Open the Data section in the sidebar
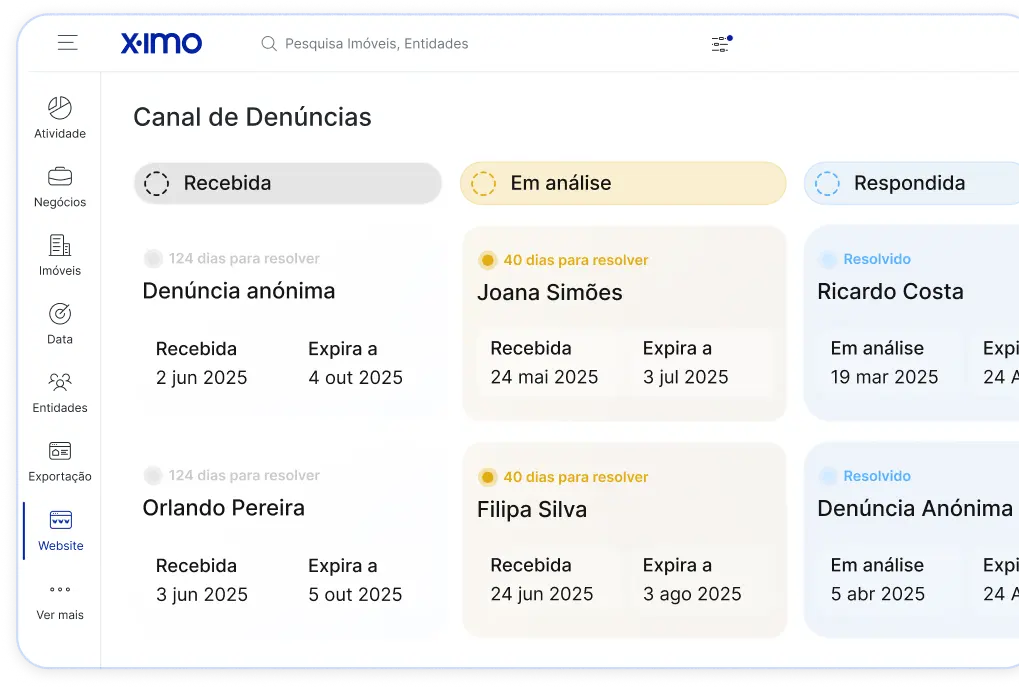The image size is (1019, 687). (60, 320)
